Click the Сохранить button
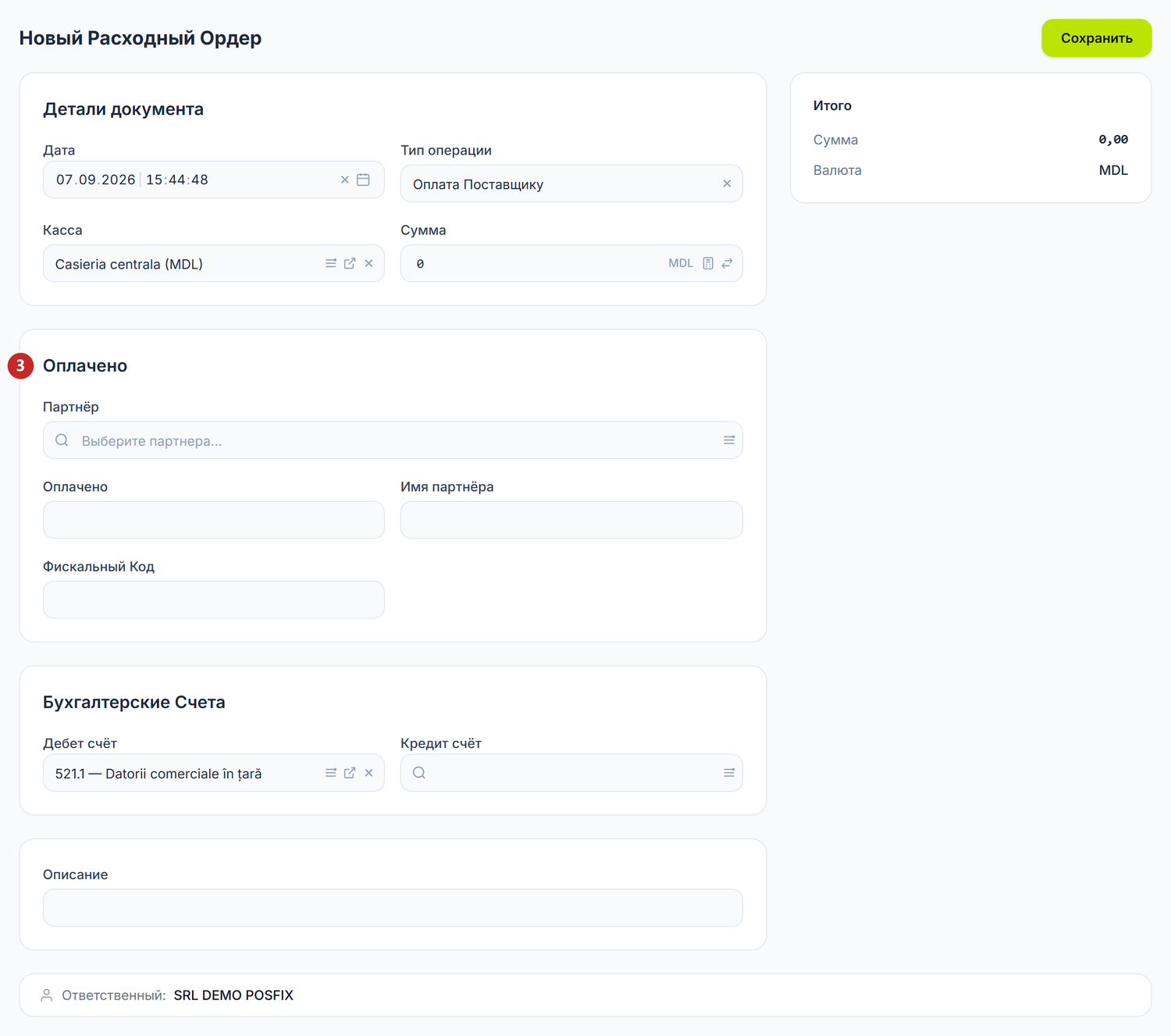 click(1096, 38)
